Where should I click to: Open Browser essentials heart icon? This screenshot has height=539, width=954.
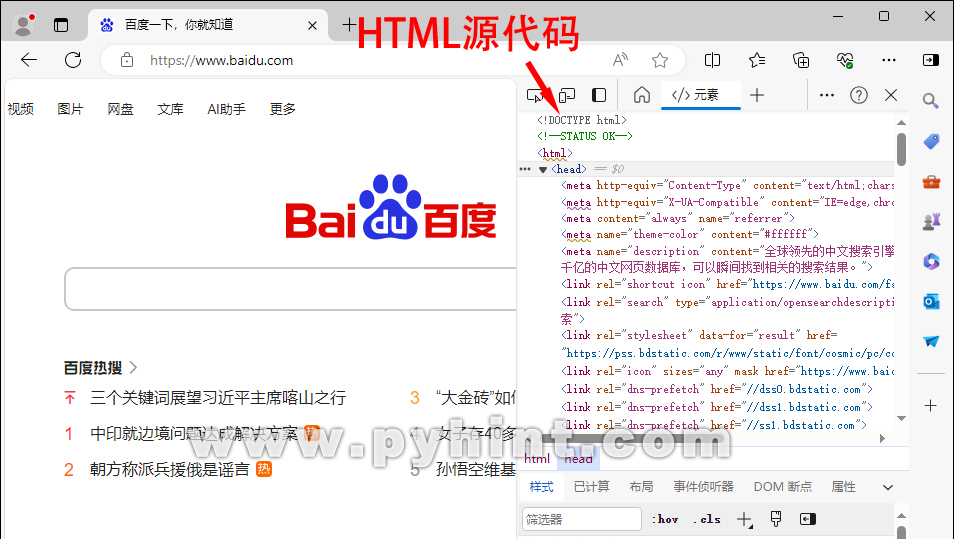pos(844,60)
